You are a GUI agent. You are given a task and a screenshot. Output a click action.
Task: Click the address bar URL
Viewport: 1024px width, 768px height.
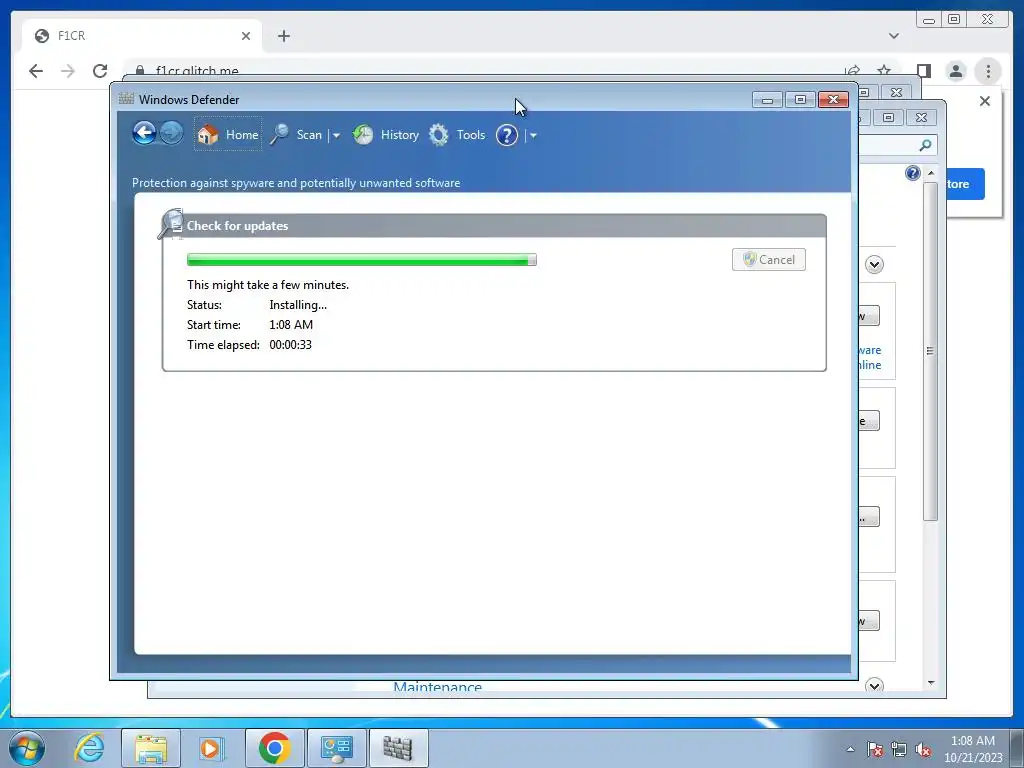[x=197, y=71]
